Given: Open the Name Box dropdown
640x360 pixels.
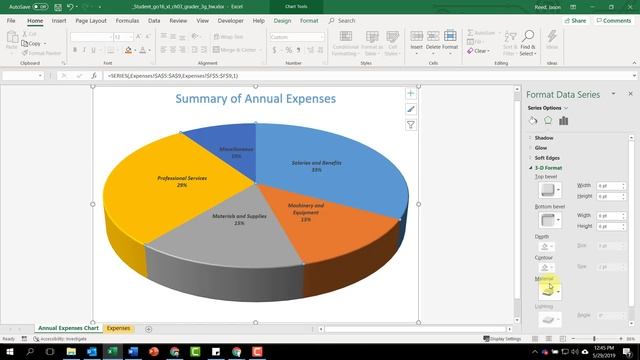Looking at the screenshot, I should click(40, 76).
